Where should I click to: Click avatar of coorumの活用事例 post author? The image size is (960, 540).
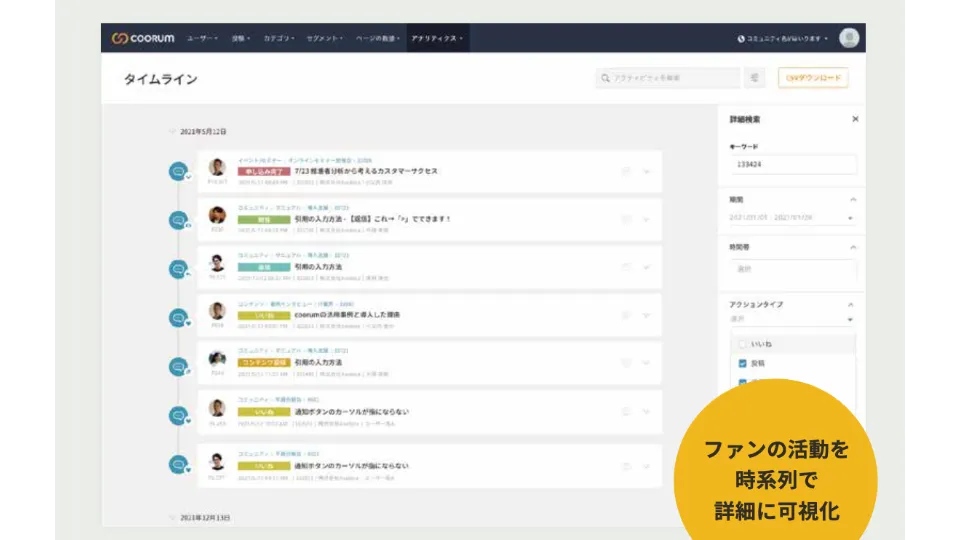tap(217, 310)
